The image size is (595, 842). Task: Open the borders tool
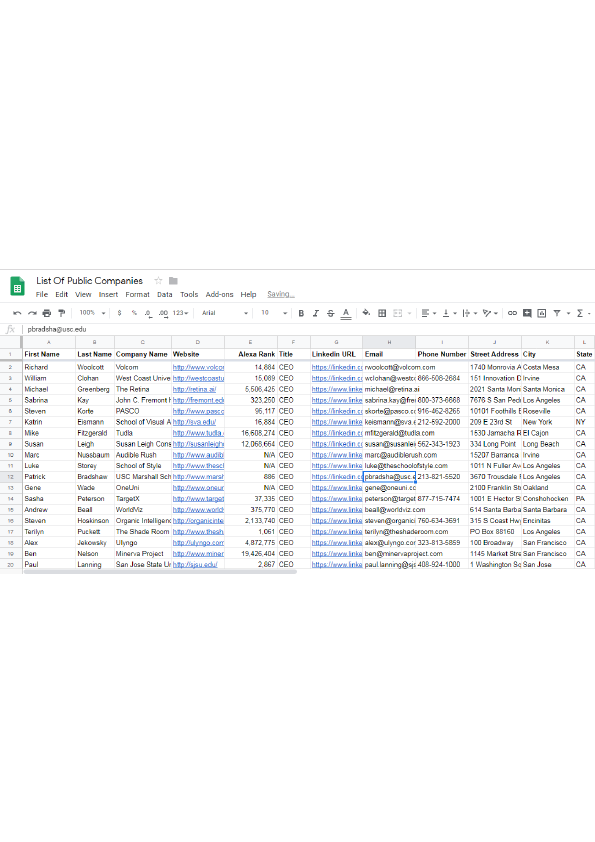click(382, 313)
